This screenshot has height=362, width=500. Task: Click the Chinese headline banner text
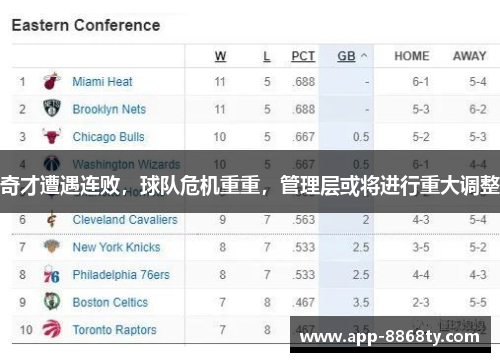click(250, 185)
